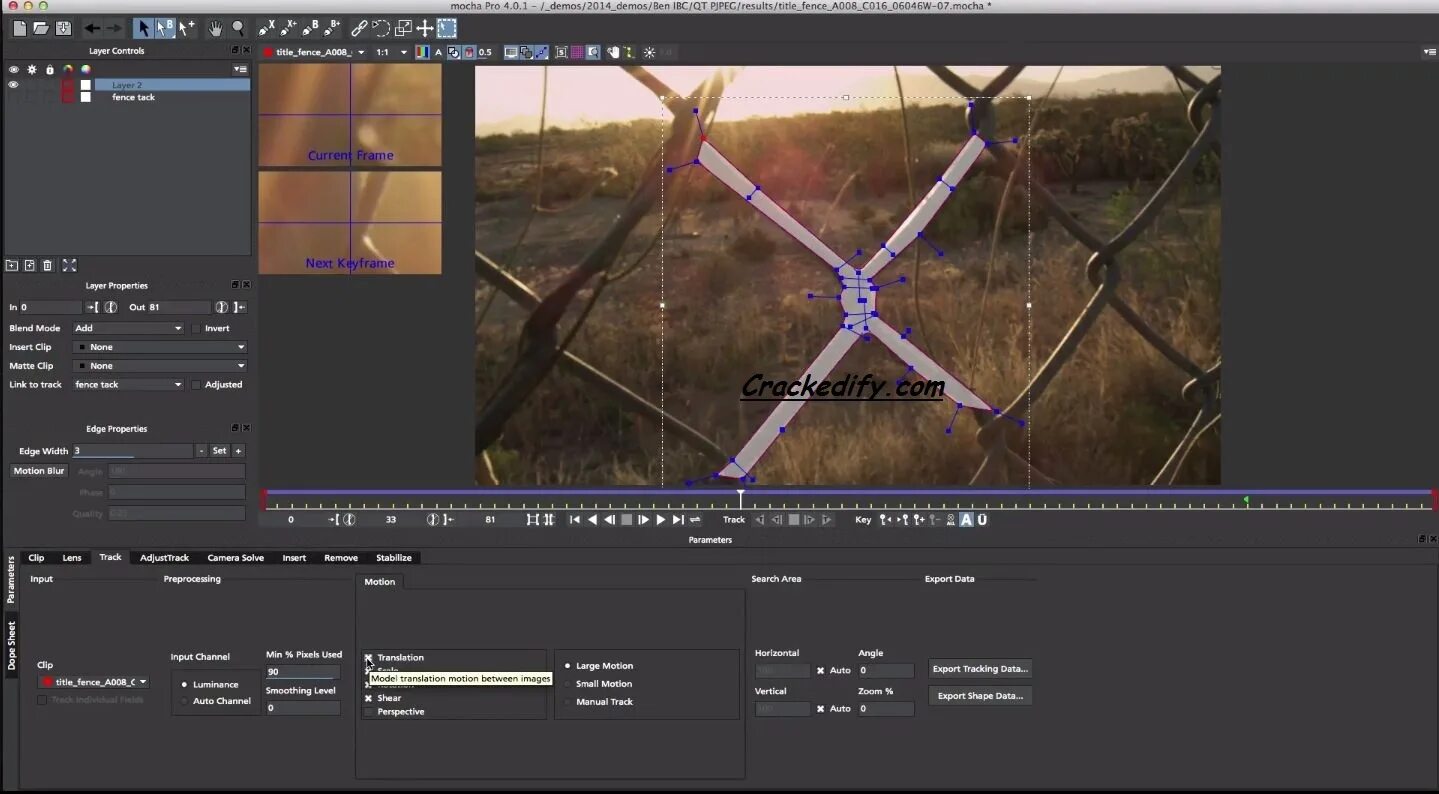
Task: Open the Insert Clip dropdown
Action: coord(159,347)
